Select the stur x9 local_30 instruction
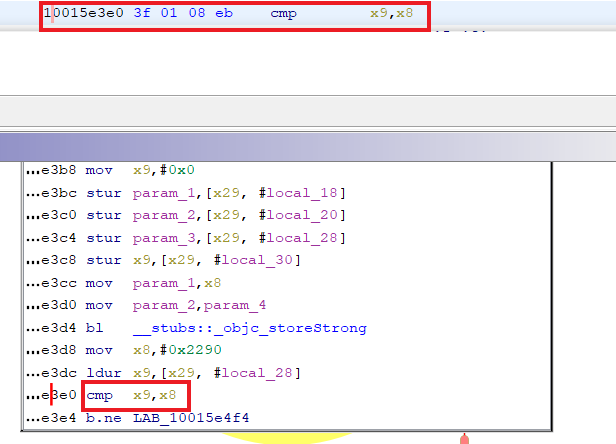 coord(163,260)
